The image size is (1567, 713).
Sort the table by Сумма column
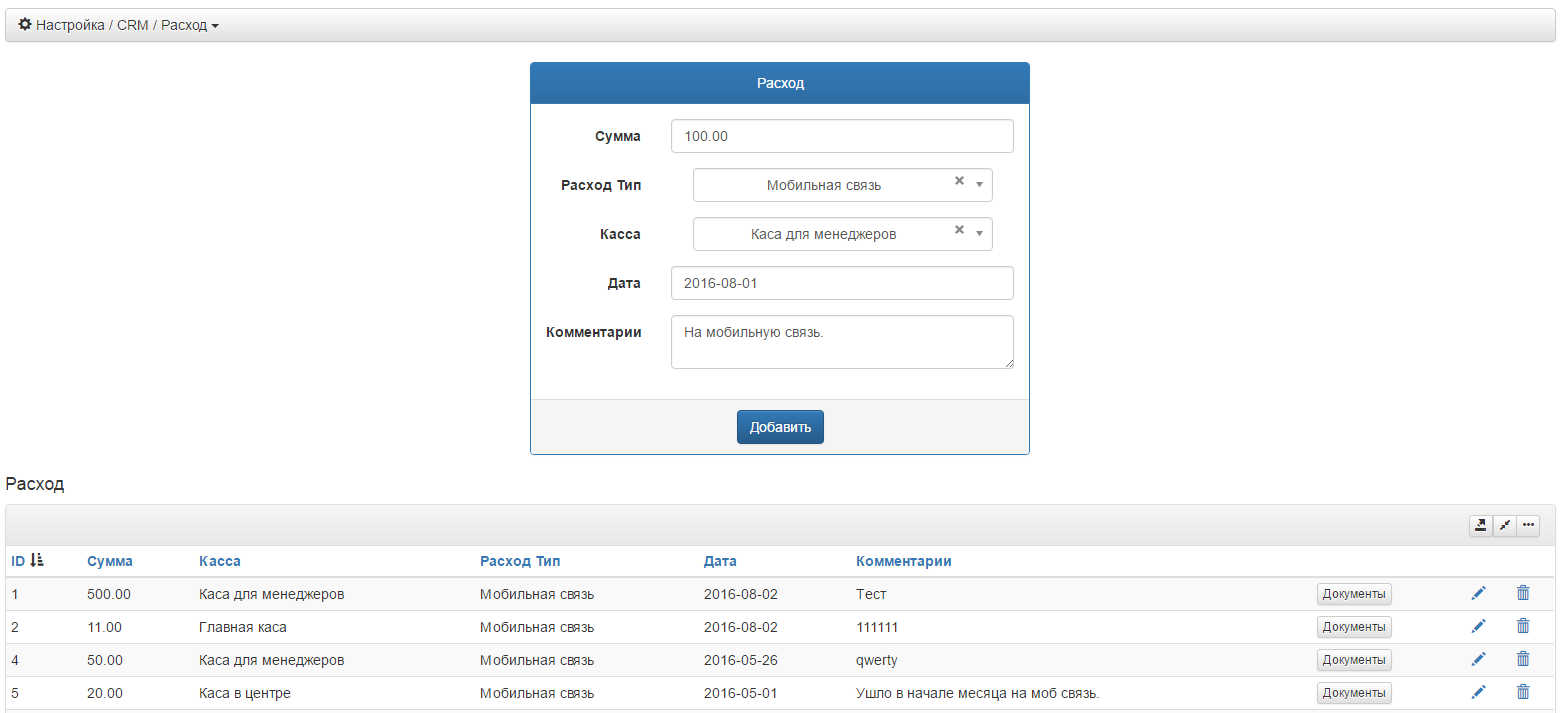click(110, 561)
